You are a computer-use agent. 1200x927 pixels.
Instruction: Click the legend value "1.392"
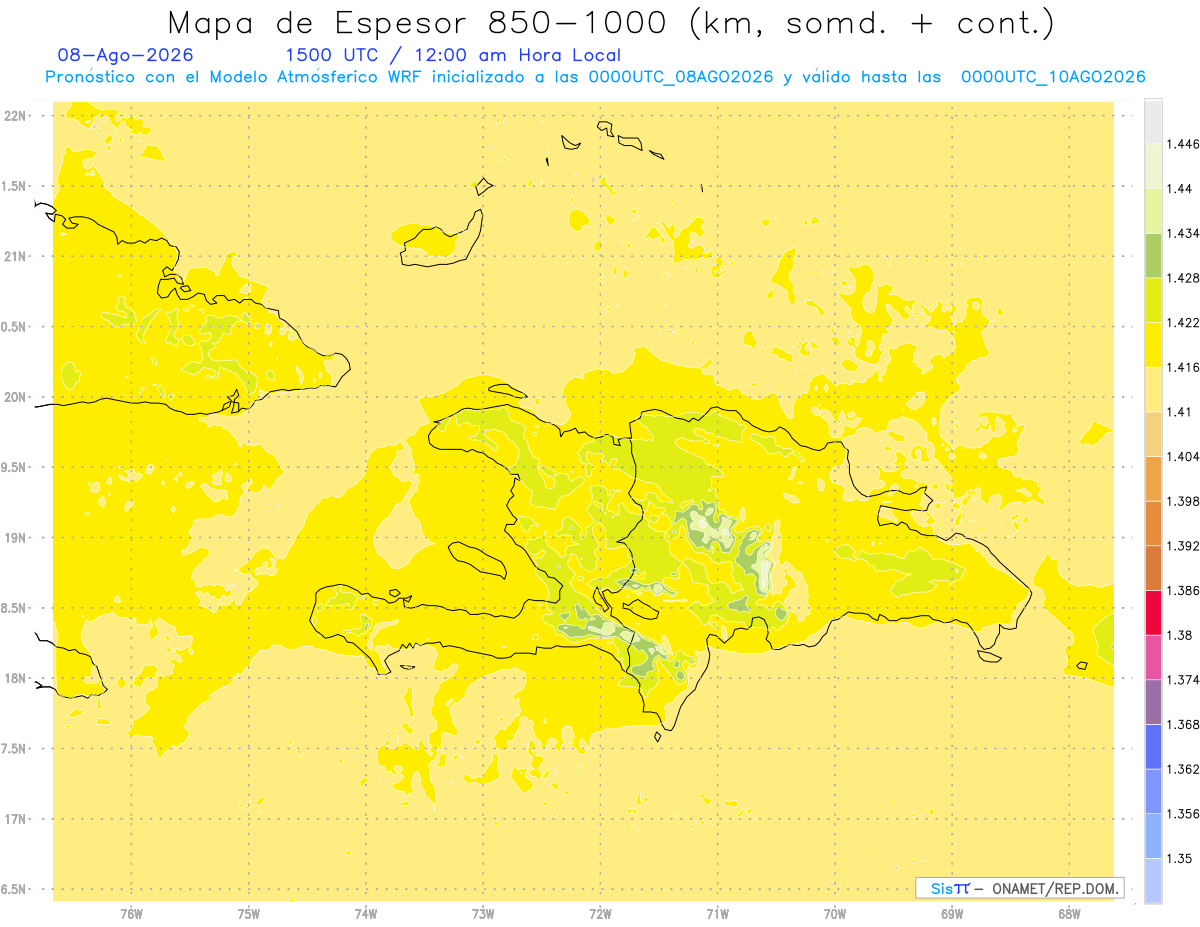[x=1182, y=546]
